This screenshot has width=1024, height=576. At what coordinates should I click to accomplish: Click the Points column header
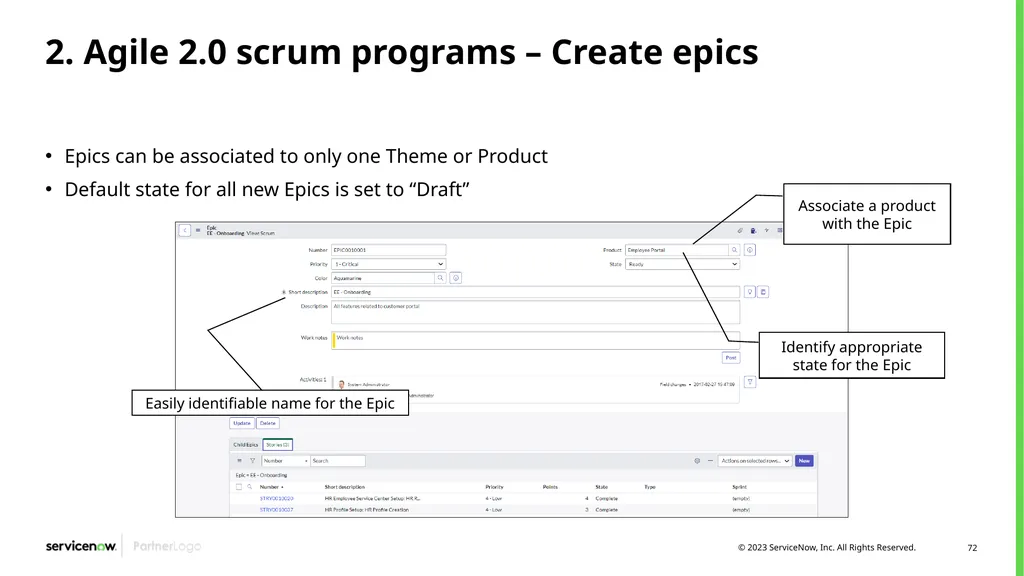coord(550,487)
